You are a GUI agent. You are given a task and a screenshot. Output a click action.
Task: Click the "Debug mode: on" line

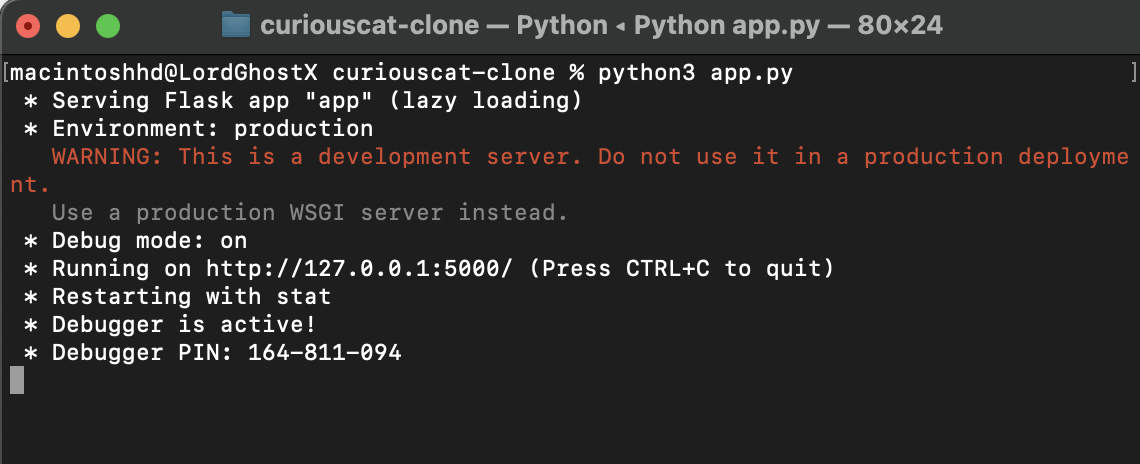(x=149, y=241)
